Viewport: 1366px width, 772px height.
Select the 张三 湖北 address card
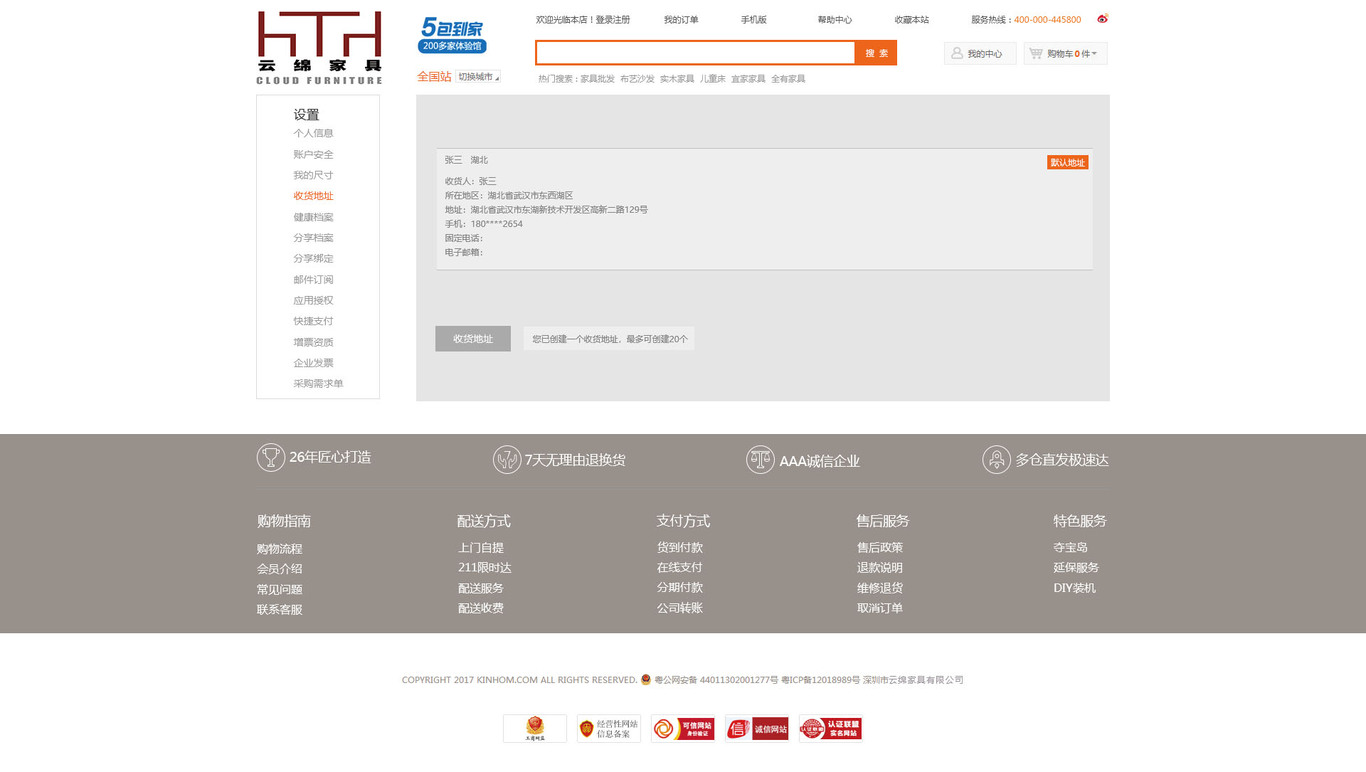click(x=764, y=209)
